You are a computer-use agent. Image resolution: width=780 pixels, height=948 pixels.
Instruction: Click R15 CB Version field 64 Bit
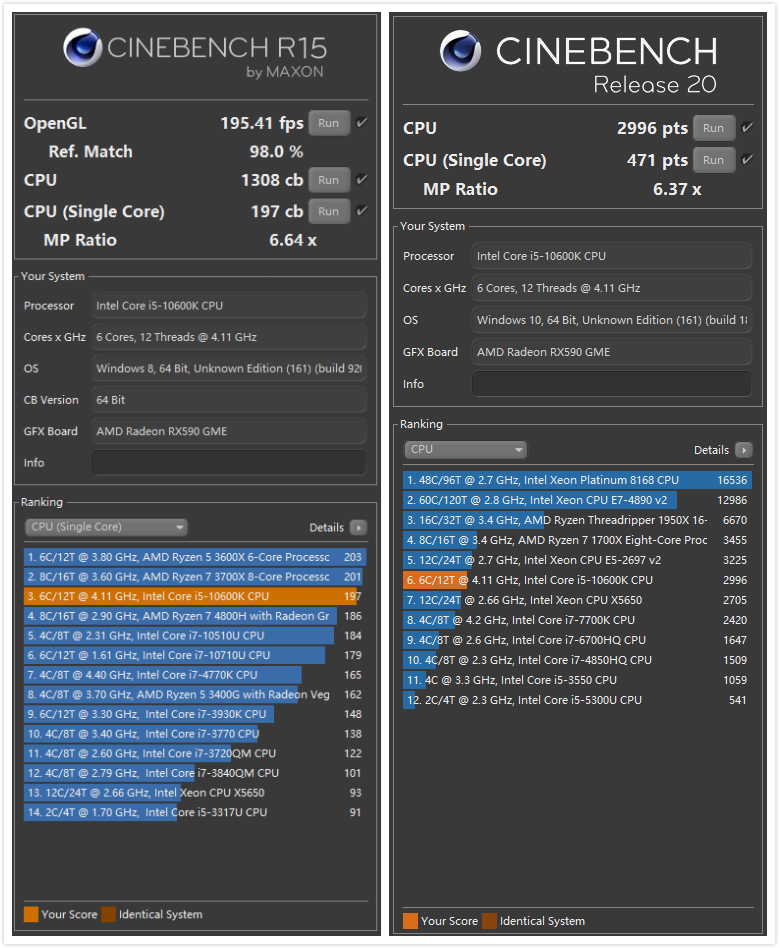[x=229, y=400]
